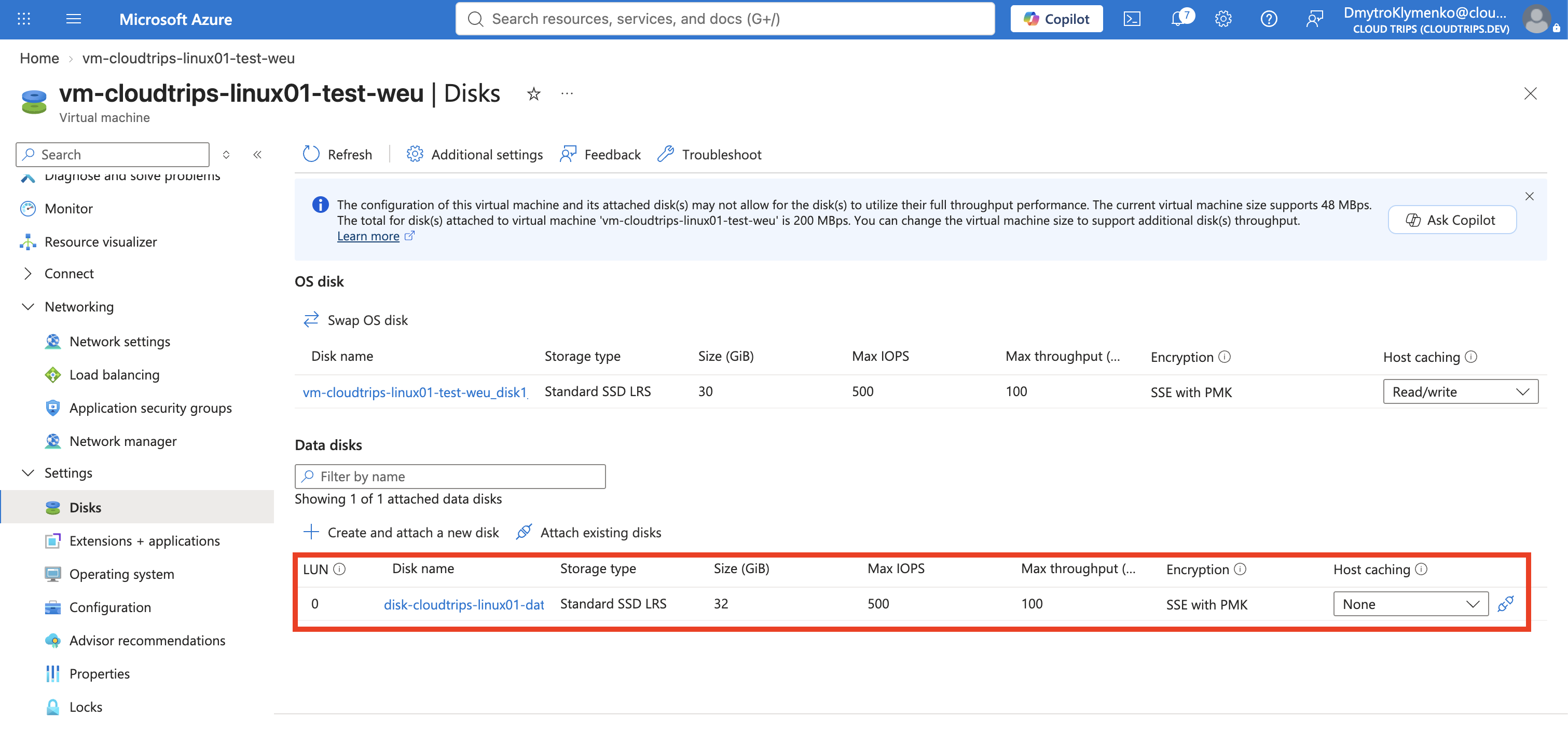Close the Disks blade
The width and height of the screenshot is (1568, 732).
click(1530, 93)
